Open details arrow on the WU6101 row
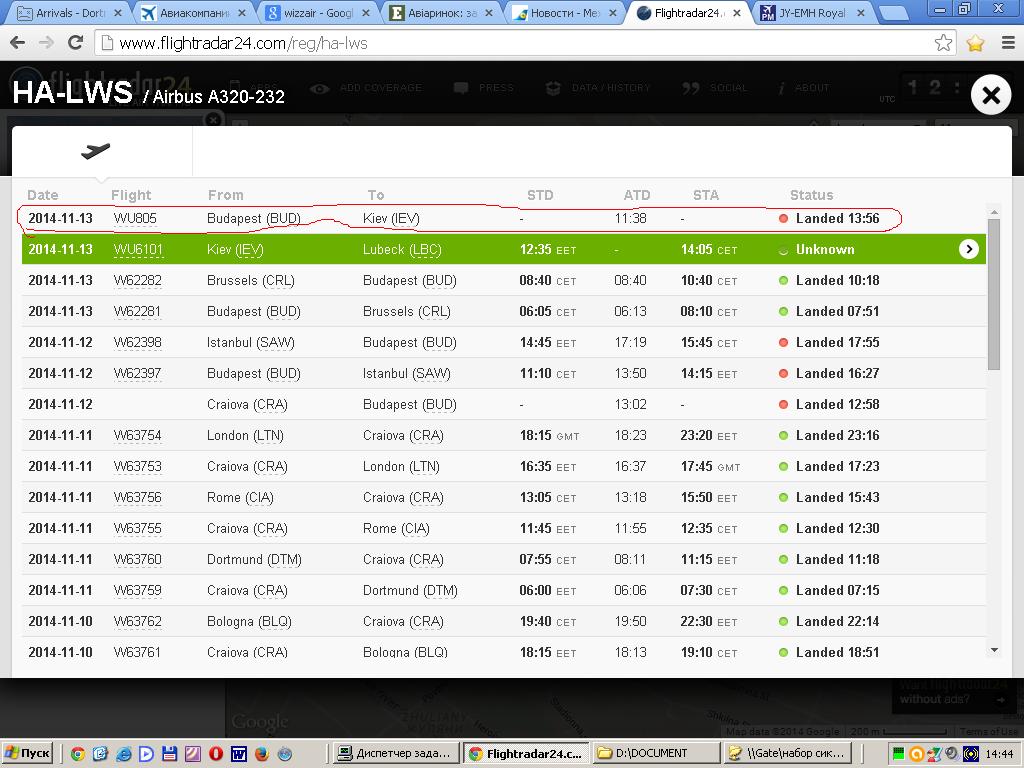This screenshot has height=768, width=1024. (968, 249)
